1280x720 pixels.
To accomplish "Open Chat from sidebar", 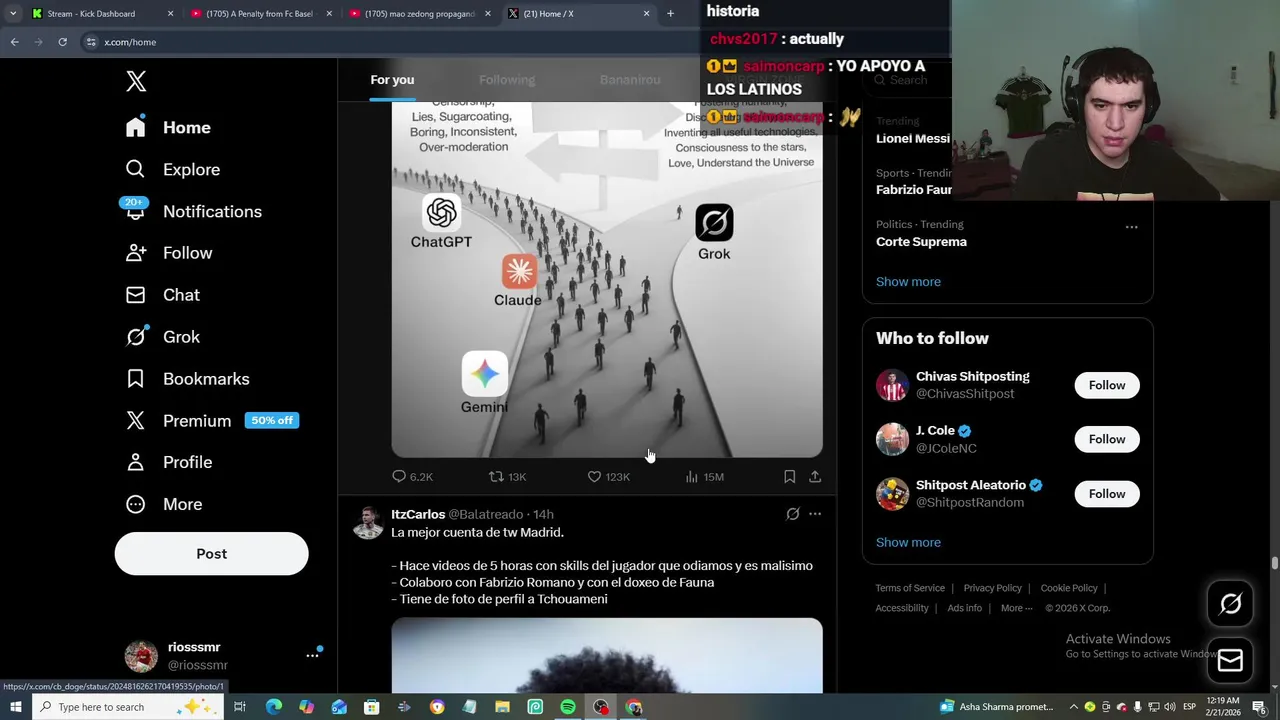I will 162,295.
